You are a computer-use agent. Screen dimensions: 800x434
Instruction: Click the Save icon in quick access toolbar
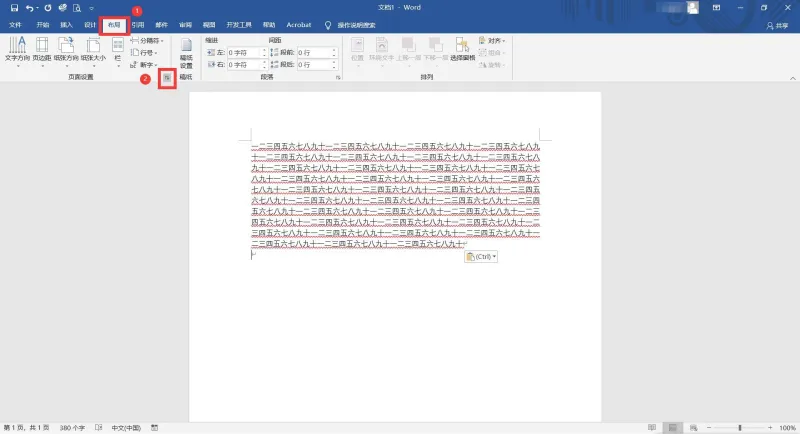coord(14,8)
